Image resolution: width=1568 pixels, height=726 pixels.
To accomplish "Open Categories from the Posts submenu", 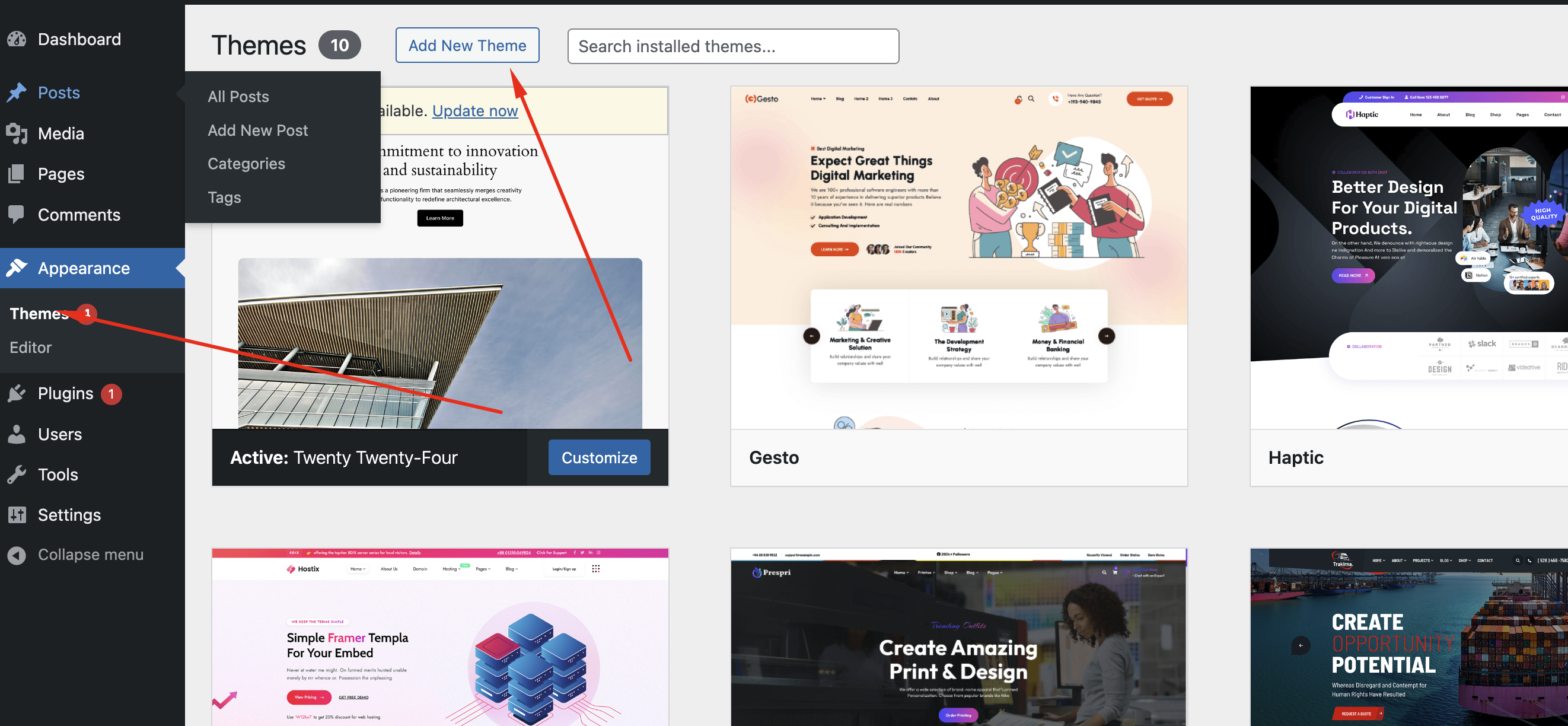I will point(246,163).
